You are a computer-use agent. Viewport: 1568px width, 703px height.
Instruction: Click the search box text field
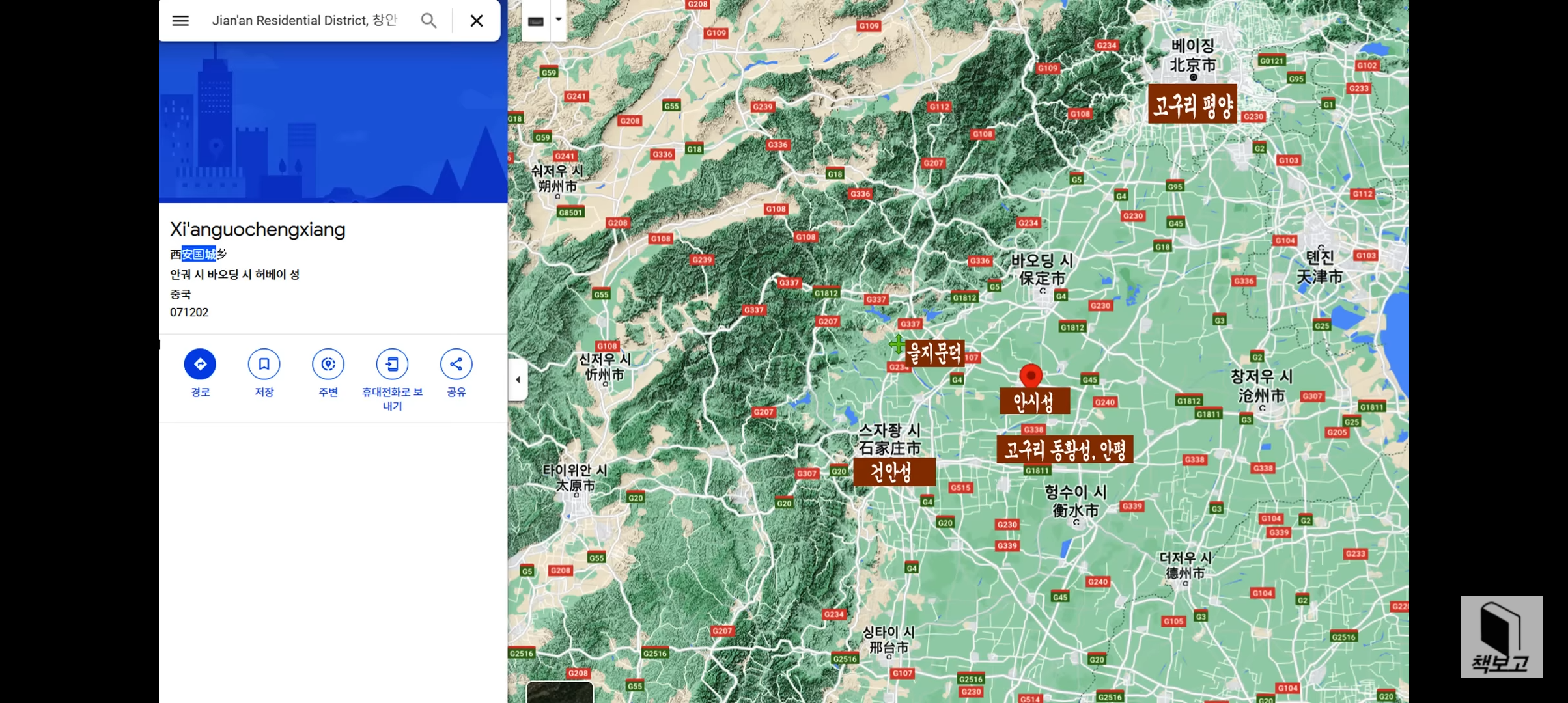click(304, 21)
